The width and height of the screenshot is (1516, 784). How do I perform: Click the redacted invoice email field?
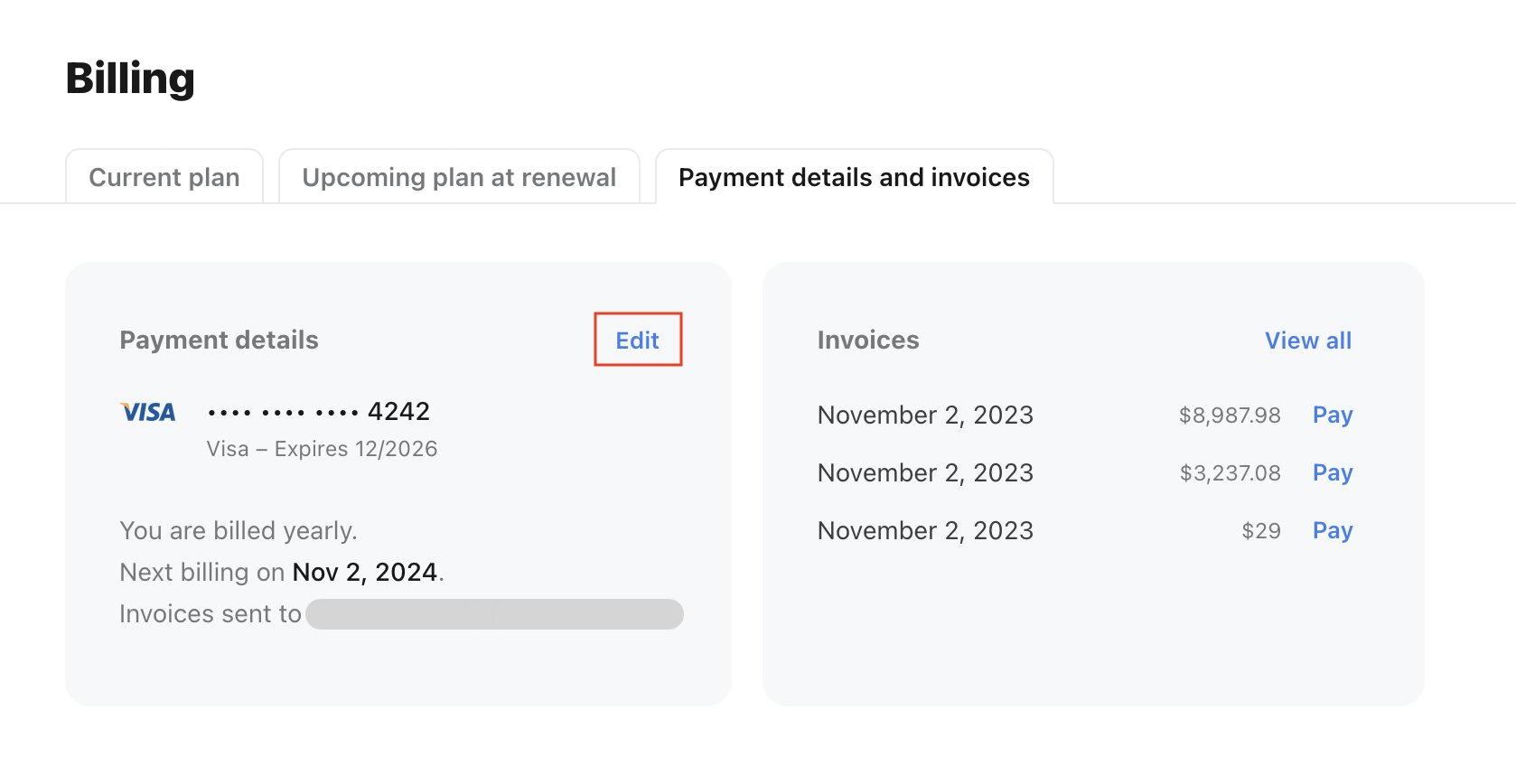coord(494,614)
